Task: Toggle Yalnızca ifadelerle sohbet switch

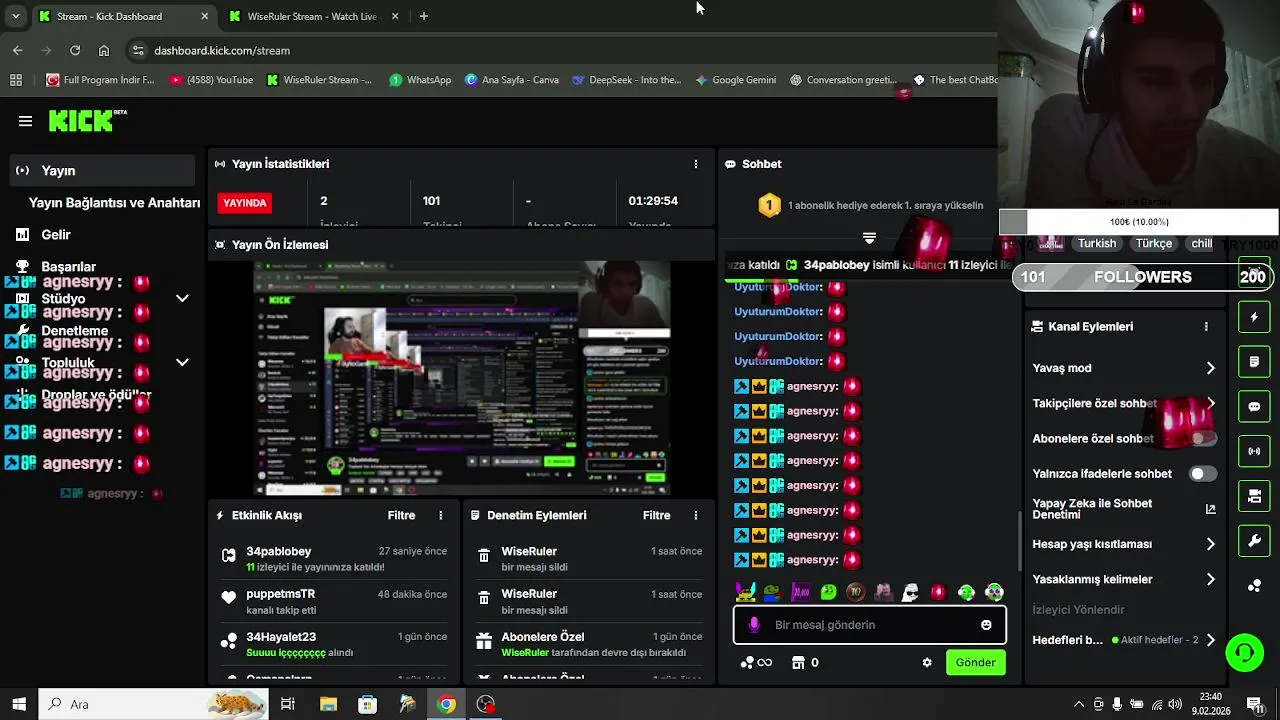Action: point(1203,474)
